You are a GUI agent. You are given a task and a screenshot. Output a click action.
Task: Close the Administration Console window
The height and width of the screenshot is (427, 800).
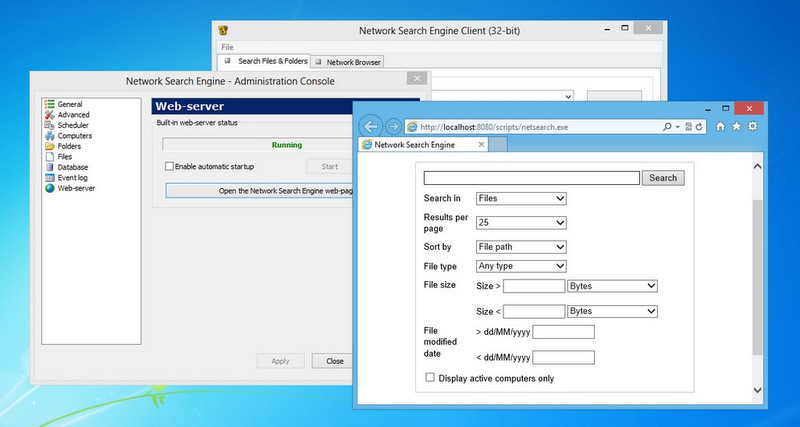[417, 79]
